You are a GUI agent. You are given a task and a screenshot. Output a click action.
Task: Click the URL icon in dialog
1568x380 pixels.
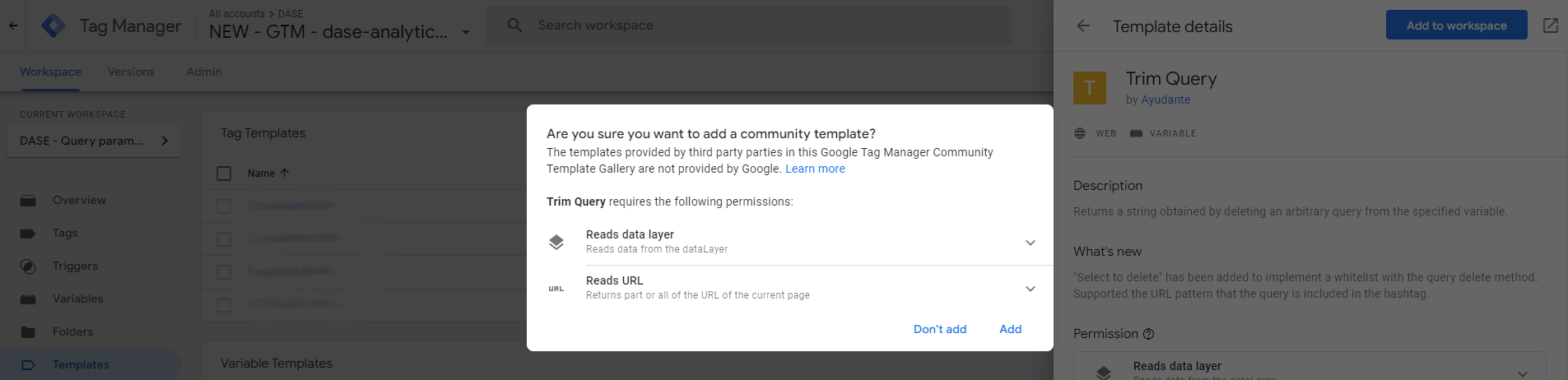point(556,289)
